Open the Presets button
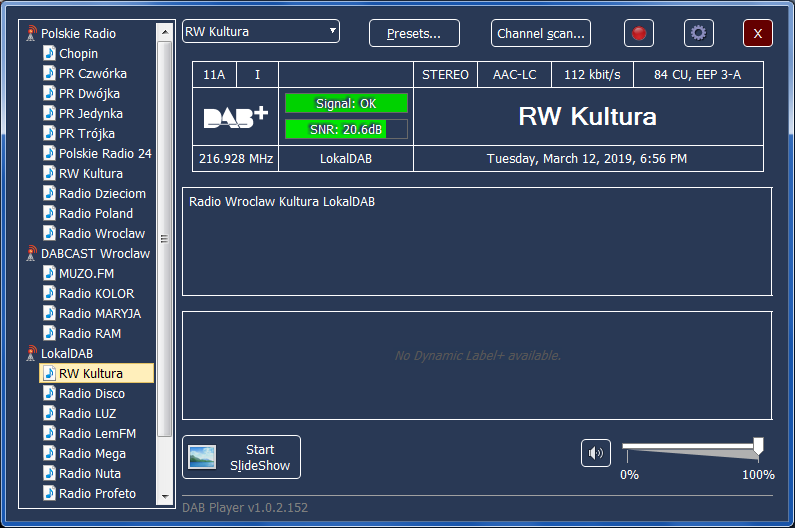 (x=414, y=33)
